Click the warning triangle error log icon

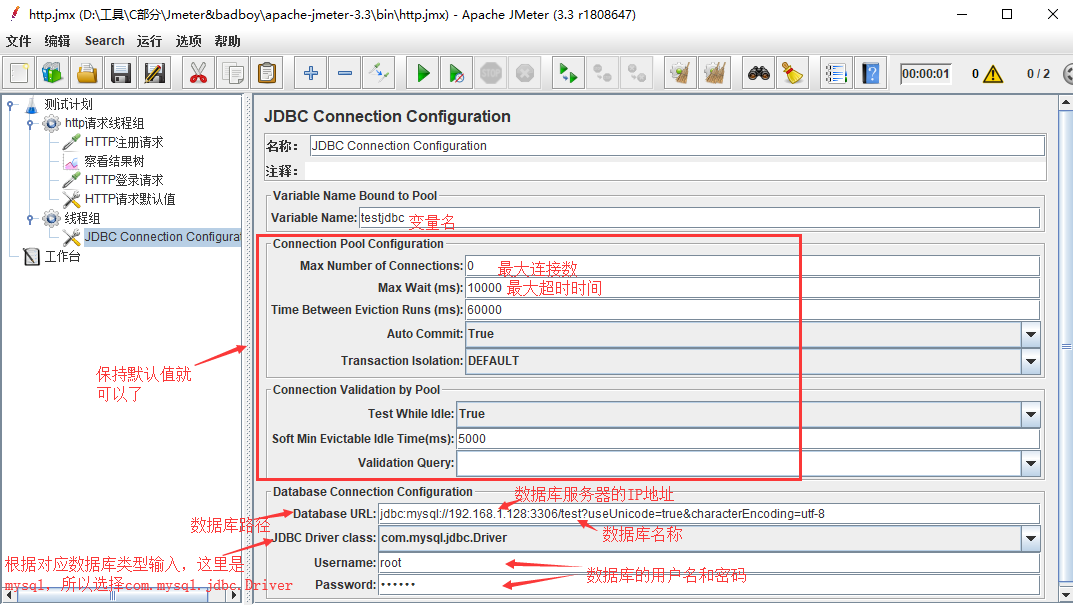(992, 73)
